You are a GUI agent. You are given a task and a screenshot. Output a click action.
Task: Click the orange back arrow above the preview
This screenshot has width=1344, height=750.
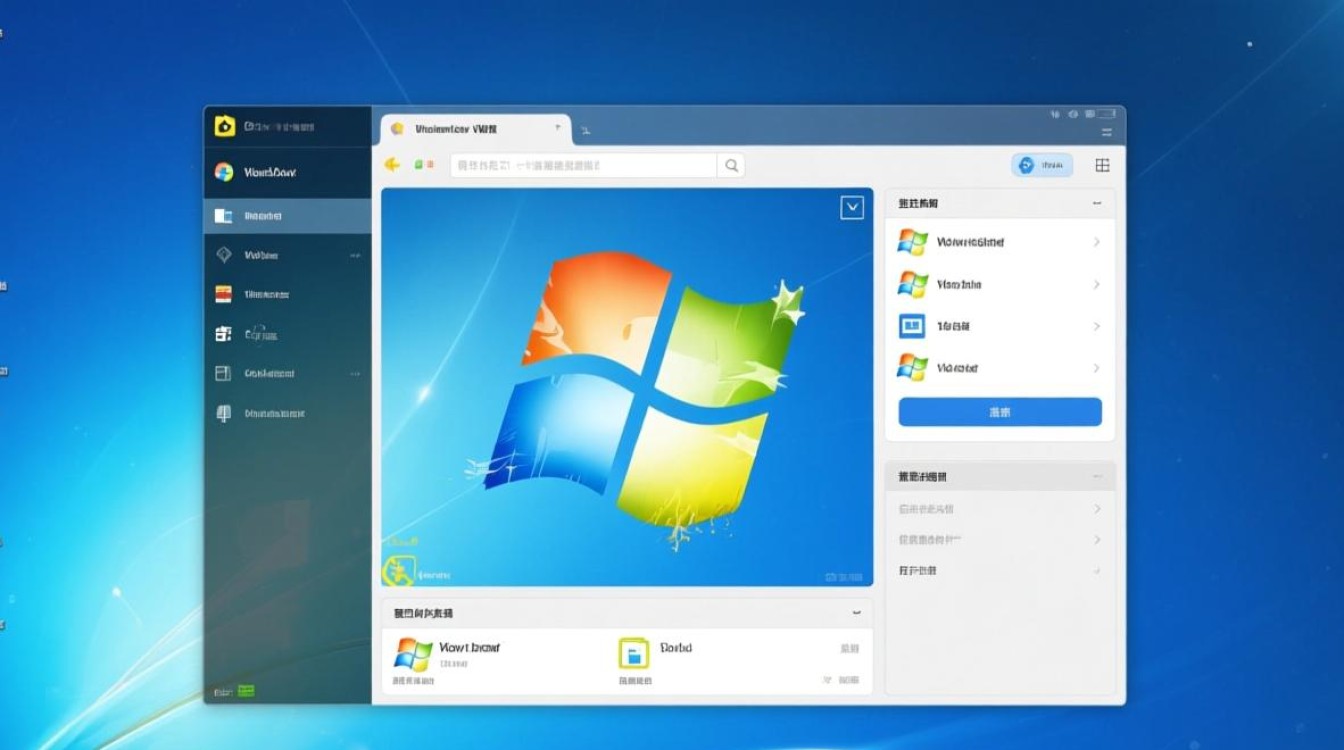pyautogui.click(x=392, y=165)
